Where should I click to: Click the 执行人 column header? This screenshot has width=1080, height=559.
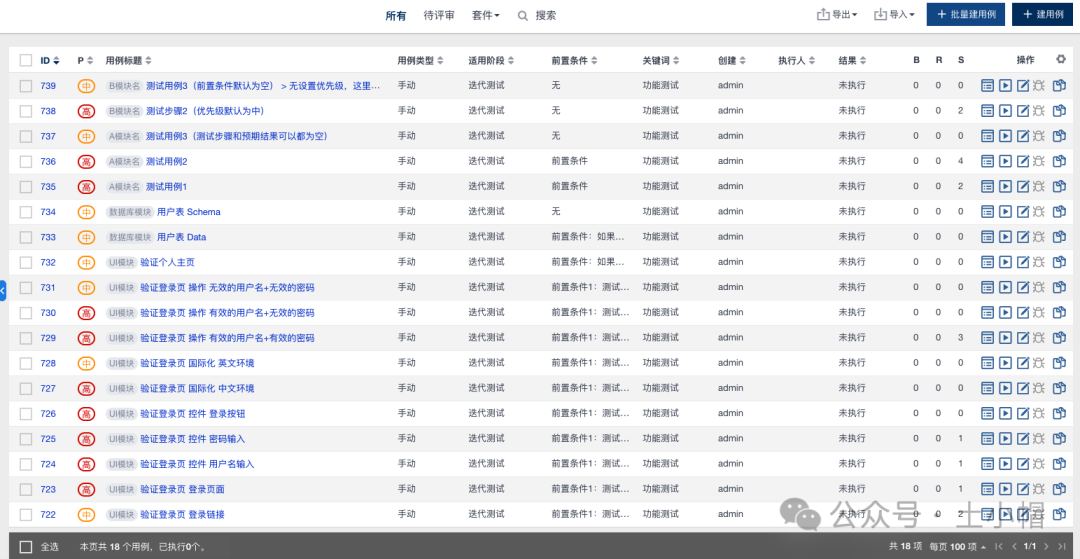coord(797,61)
